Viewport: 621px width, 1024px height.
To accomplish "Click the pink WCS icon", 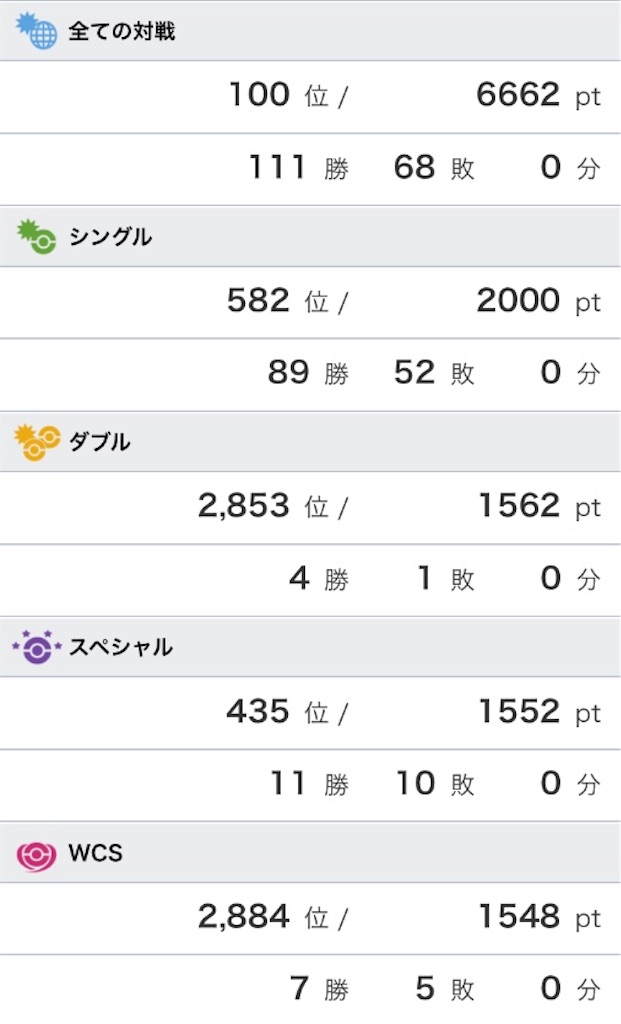I will pos(36,853).
